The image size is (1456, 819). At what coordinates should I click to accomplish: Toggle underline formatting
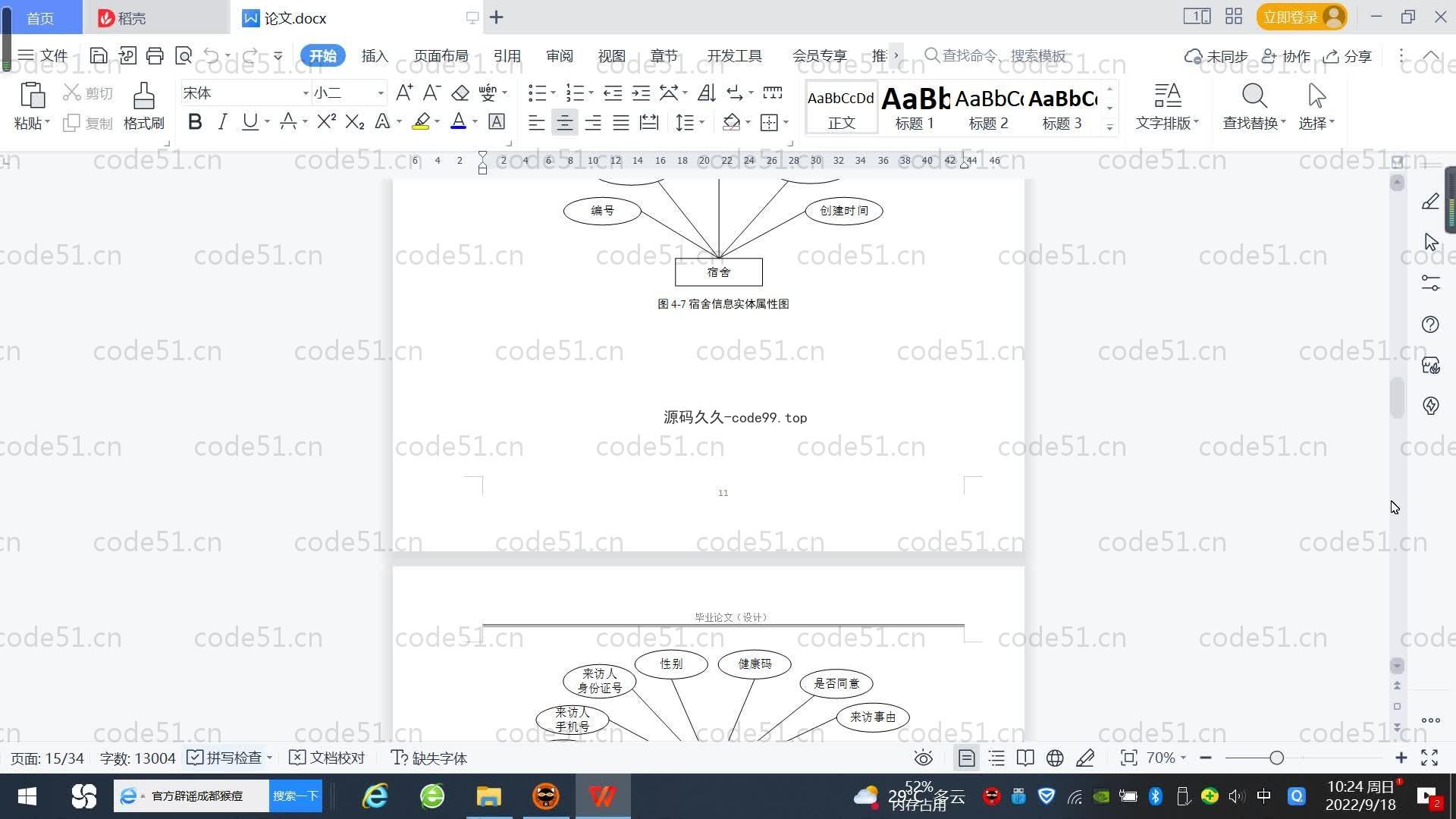tap(249, 121)
